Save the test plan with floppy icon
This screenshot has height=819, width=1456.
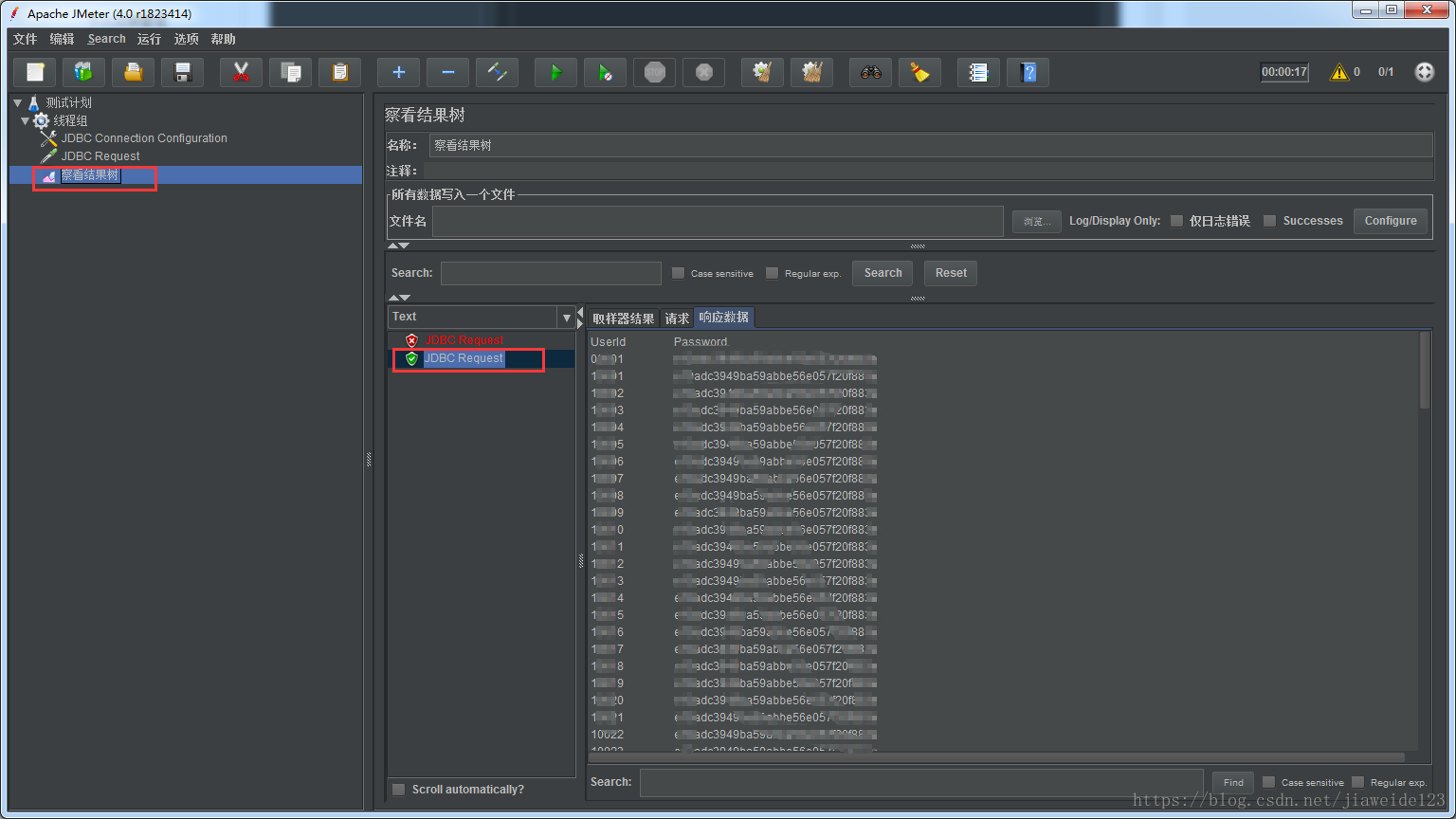click(x=183, y=72)
